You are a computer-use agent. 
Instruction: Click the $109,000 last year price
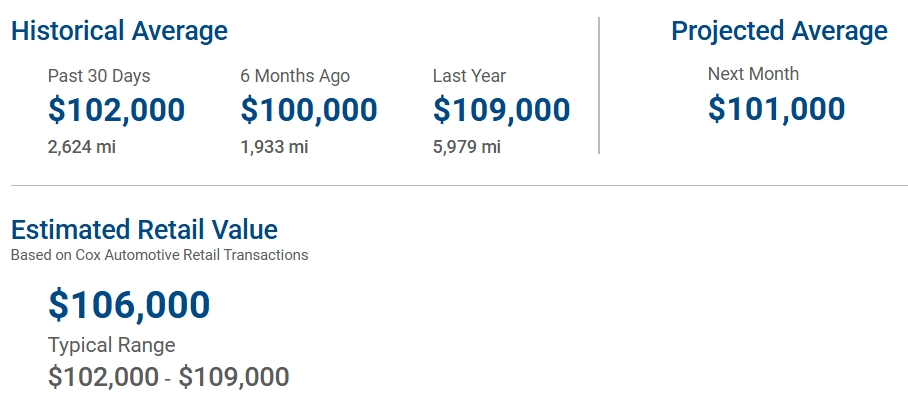(501, 109)
